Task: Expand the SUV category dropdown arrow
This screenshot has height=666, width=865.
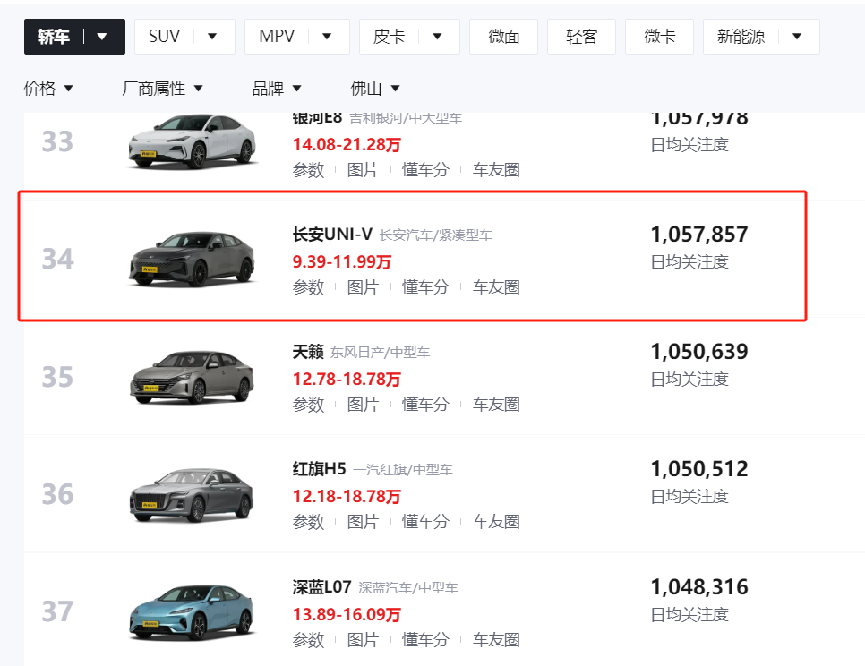Action: click(212, 37)
